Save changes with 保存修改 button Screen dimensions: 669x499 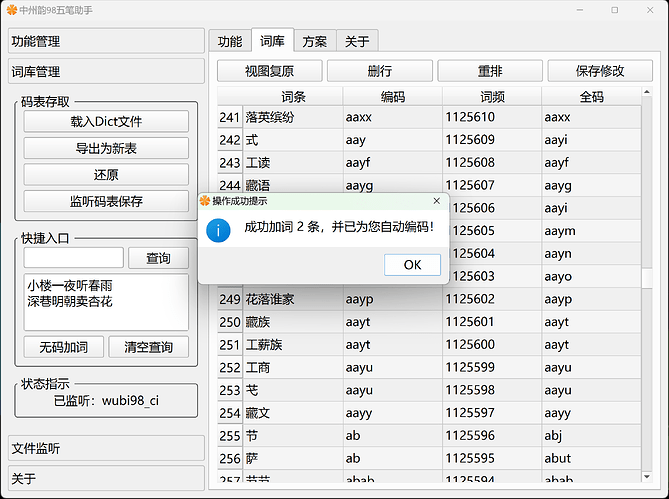tap(600, 71)
